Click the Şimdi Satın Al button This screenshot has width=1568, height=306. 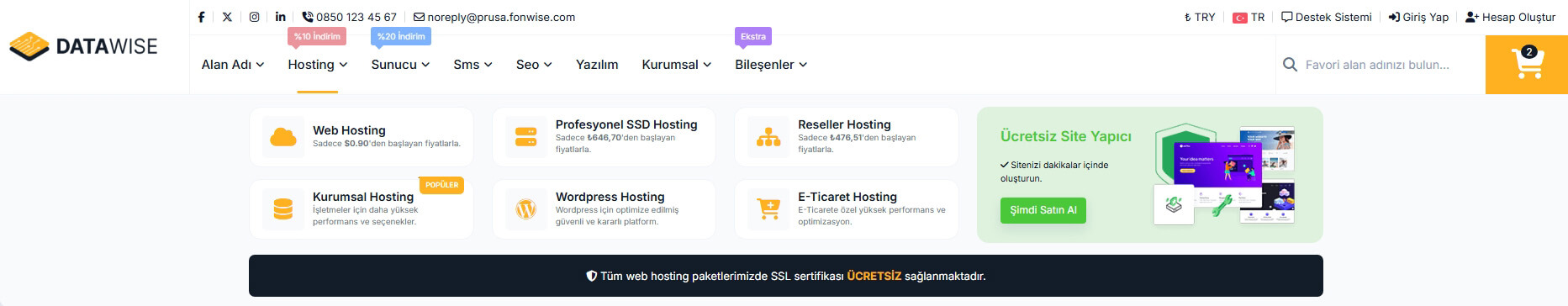click(x=1043, y=210)
